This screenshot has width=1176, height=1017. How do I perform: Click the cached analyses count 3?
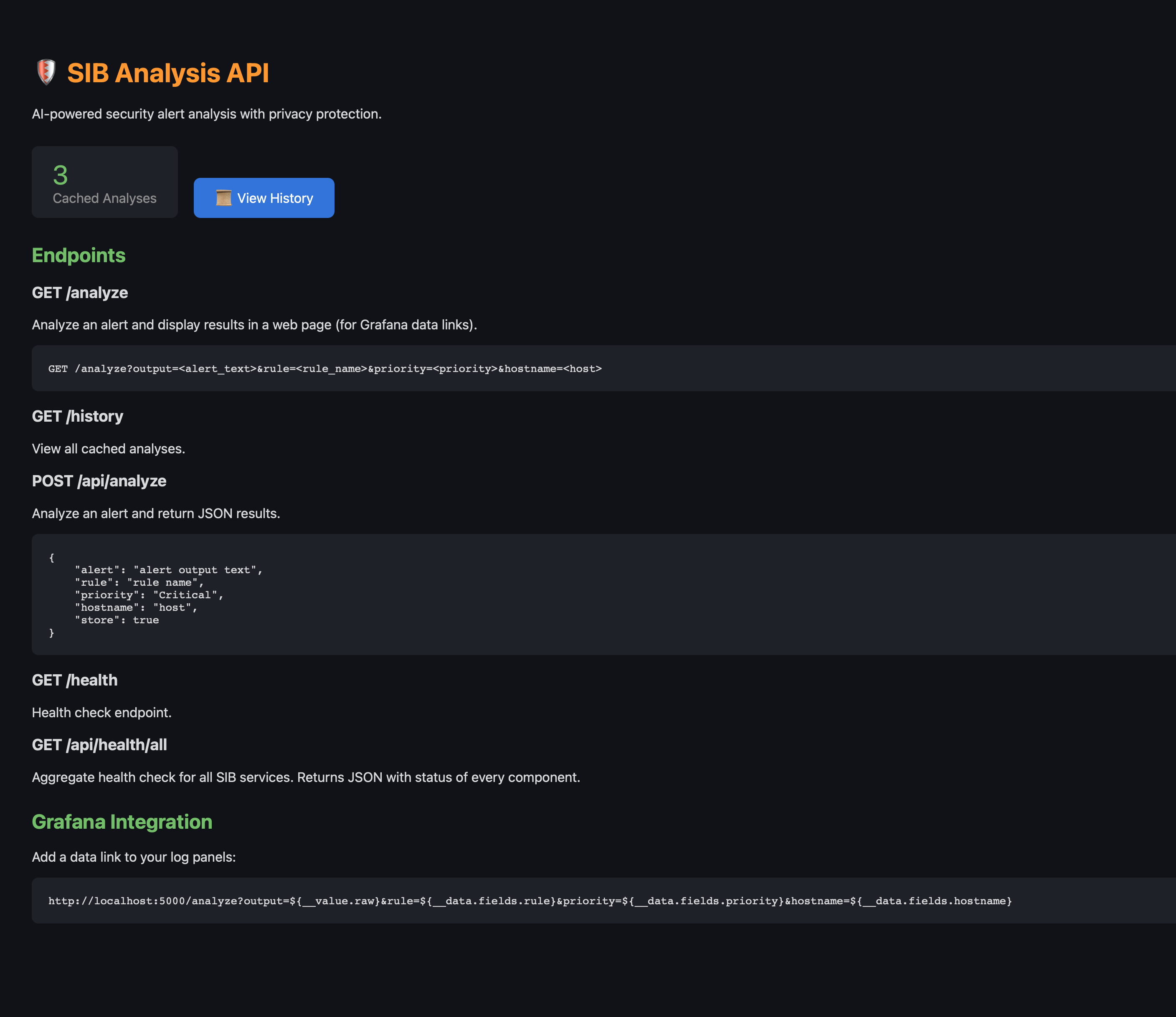(x=60, y=175)
